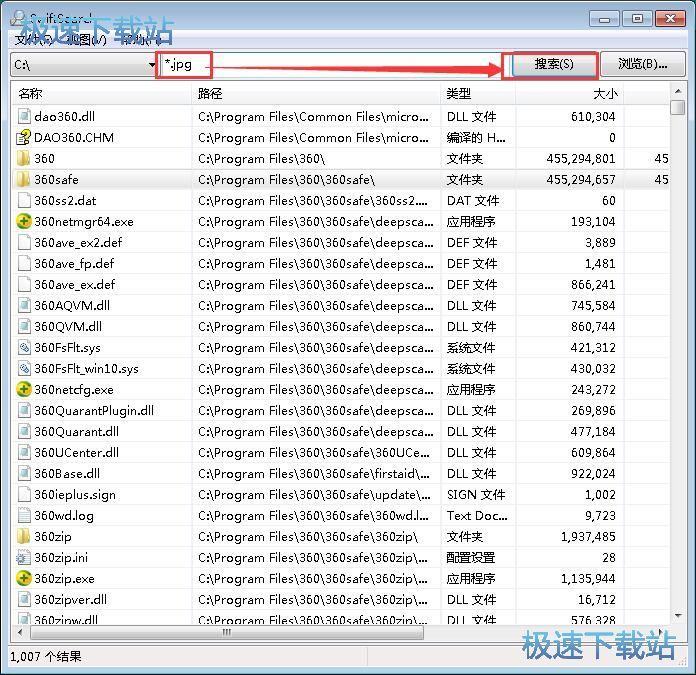Sort by the 名称 column header
Screen dimensions: 696x675
pos(101,94)
